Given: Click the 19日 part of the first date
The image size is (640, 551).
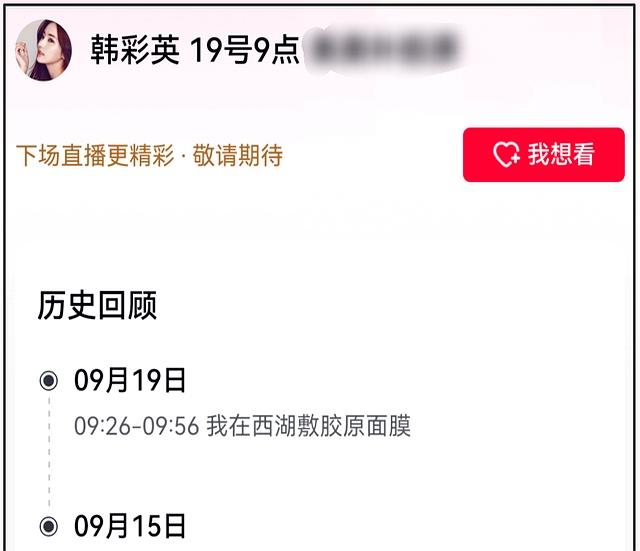Looking at the screenshot, I should [159, 380].
